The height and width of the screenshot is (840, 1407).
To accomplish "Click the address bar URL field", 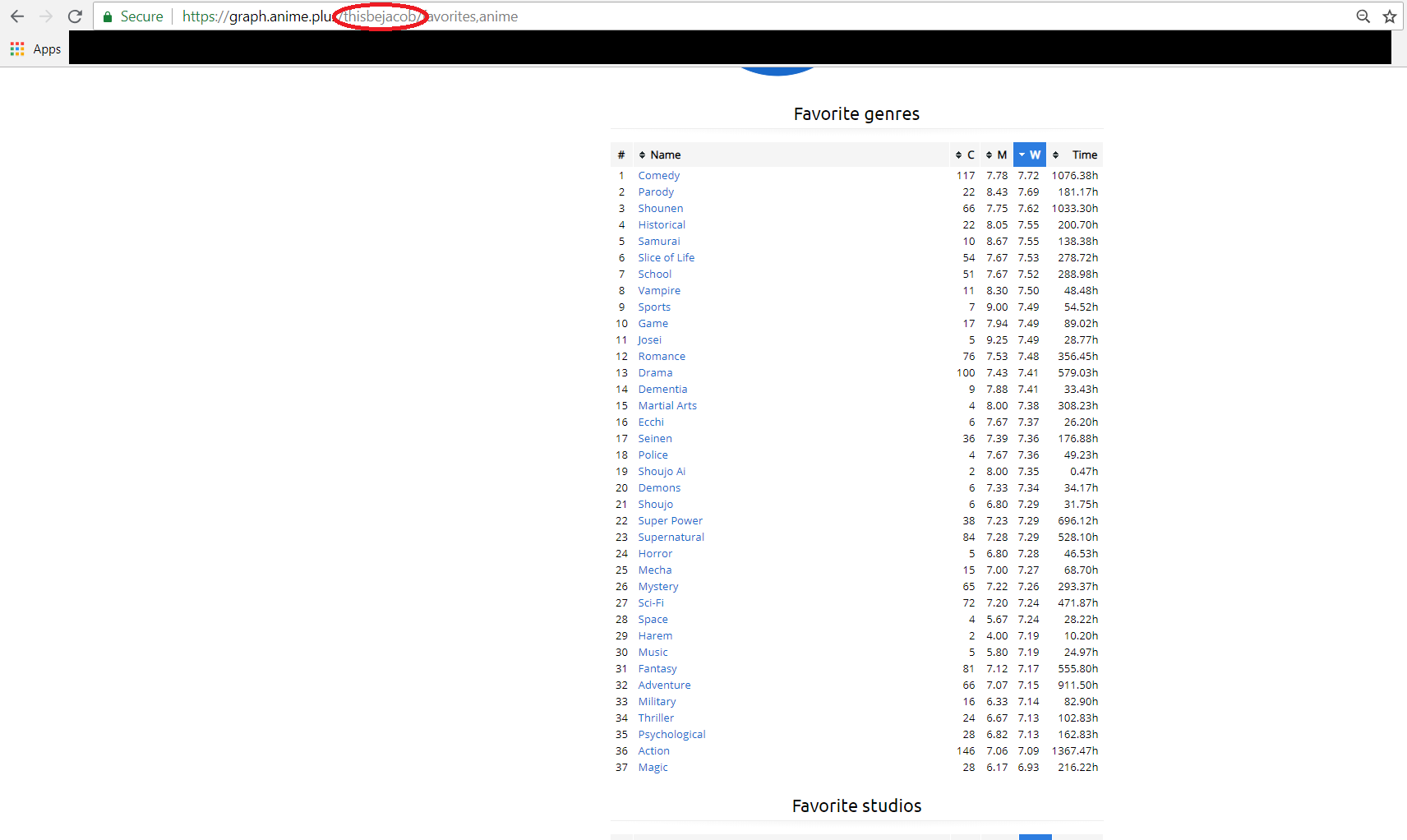I will pyautogui.click(x=740, y=16).
